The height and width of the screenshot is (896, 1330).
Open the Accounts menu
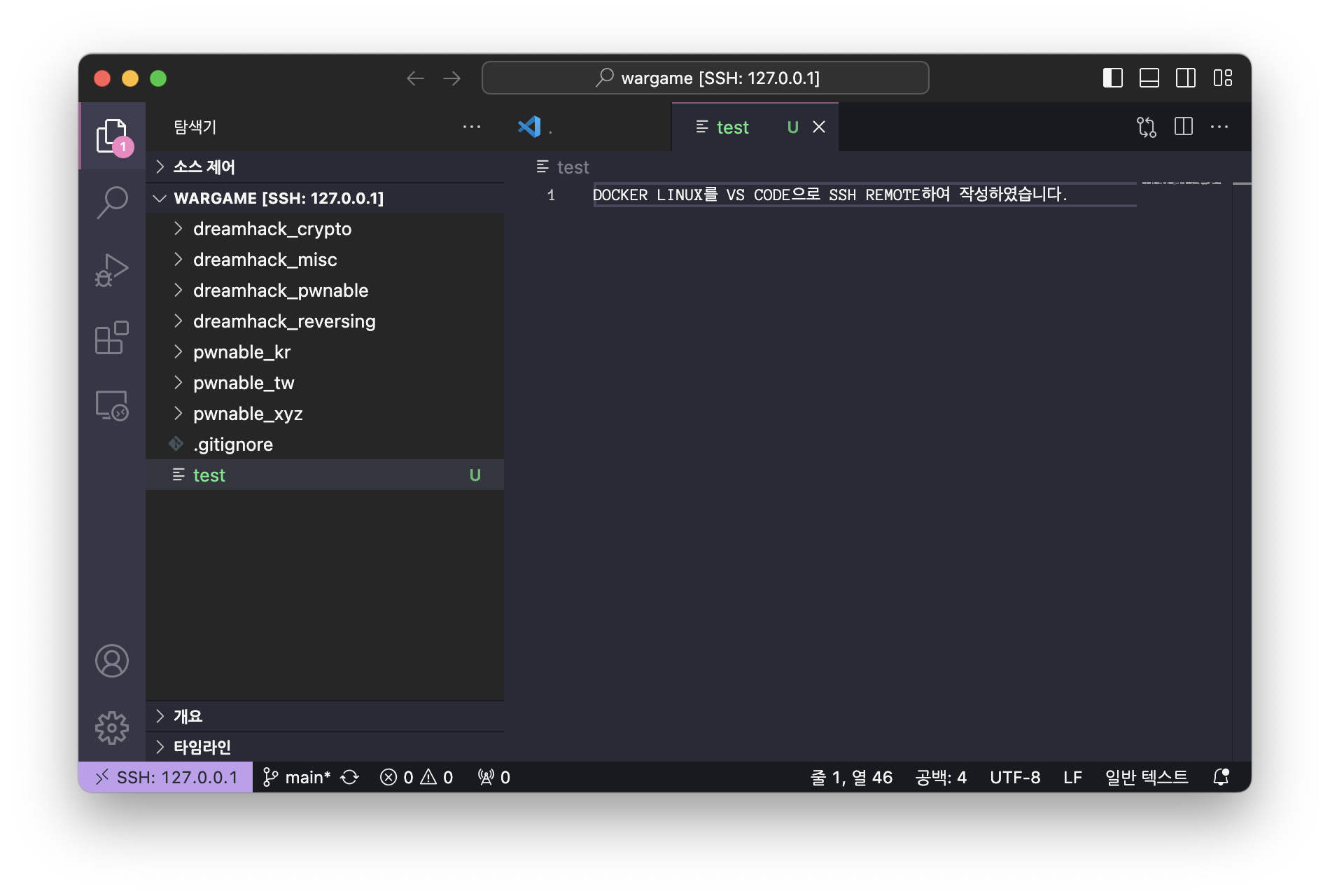pyautogui.click(x=112, y=661)
